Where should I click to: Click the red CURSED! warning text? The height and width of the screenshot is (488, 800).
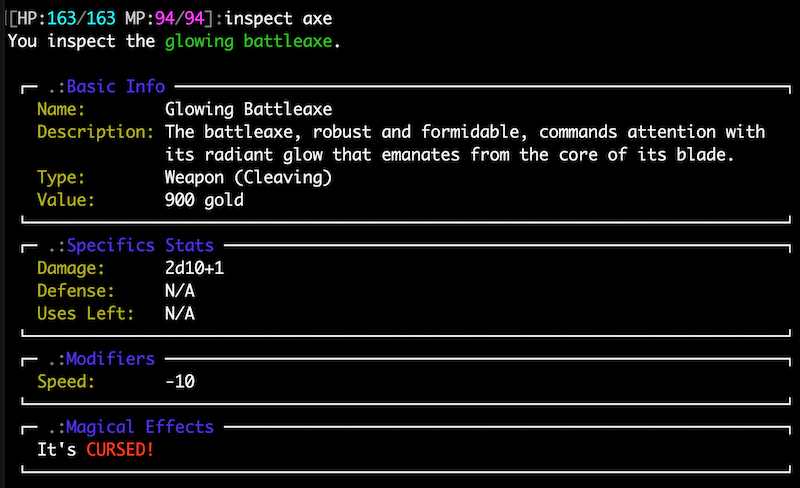pos(120,450)
